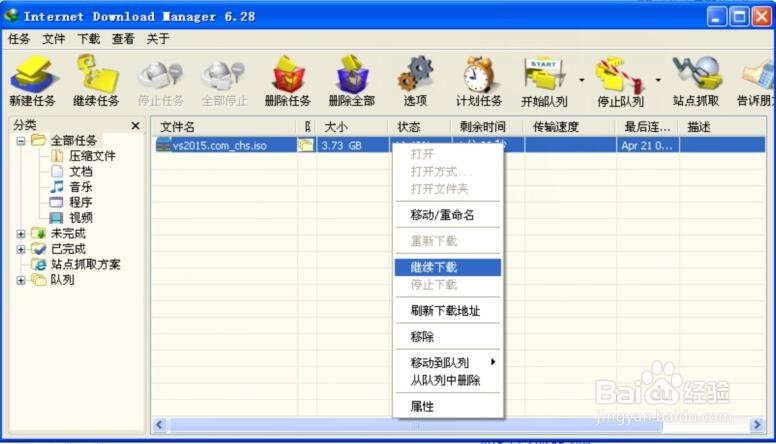Choose 属性 in context menu
Viewport: 776px width, 444px height.
point(448,406)
